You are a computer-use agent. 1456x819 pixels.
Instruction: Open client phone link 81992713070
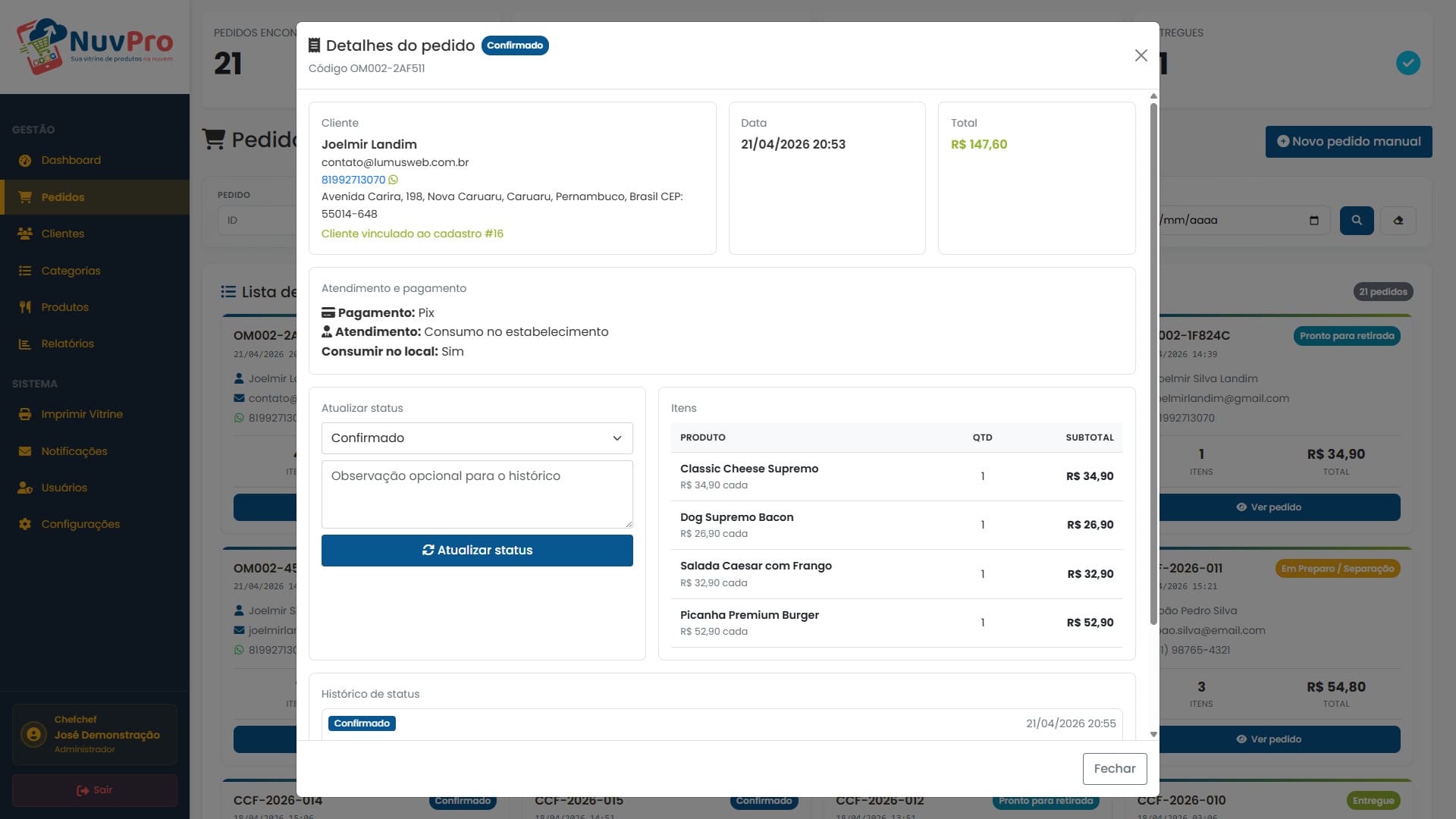pos(353,180)
